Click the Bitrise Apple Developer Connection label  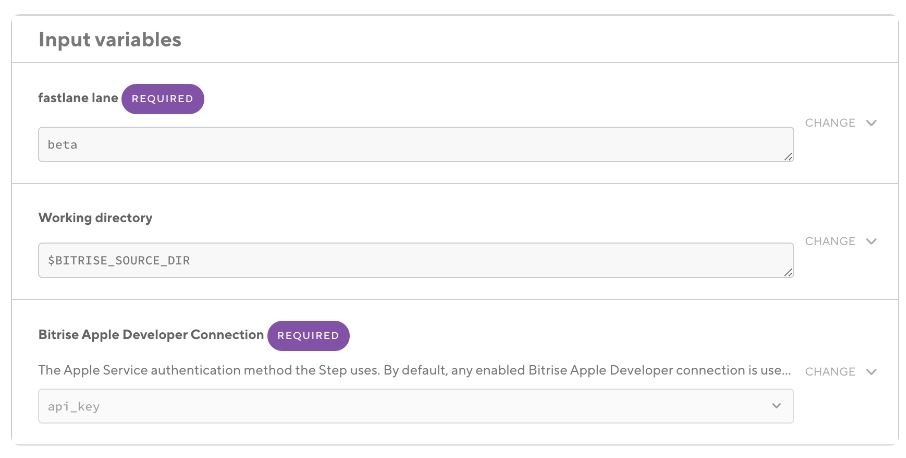(x=151, y=335)
